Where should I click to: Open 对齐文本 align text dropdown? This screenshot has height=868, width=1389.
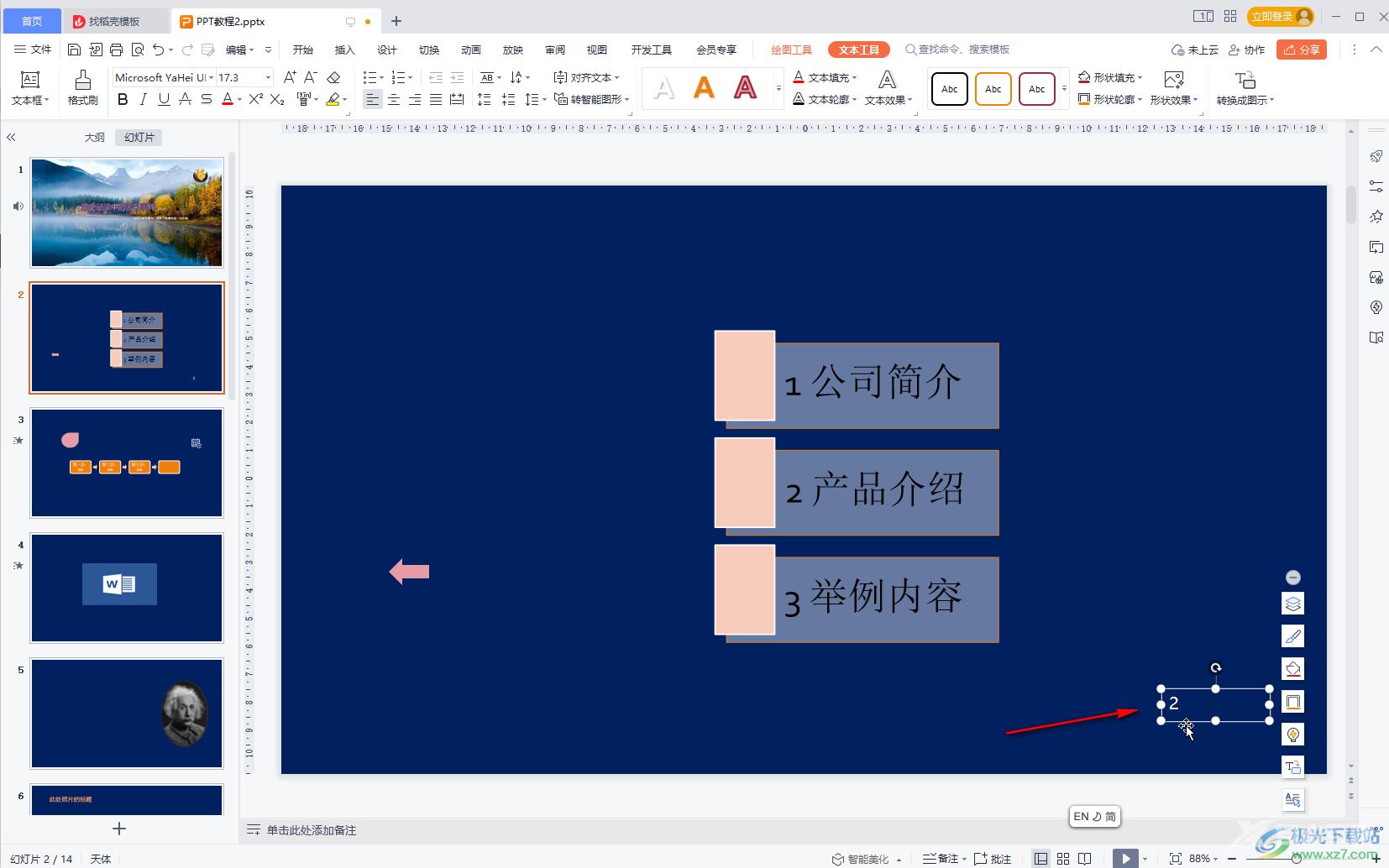(x=587, y=77)
